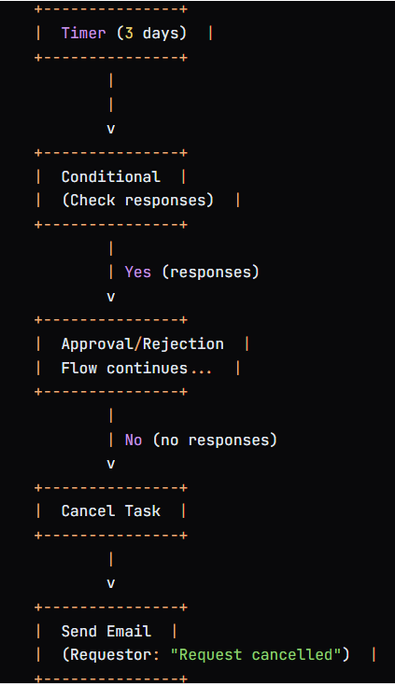Click arrow "v" below Timer box
The image size is (395, 685).
click(x=111, y=129)
